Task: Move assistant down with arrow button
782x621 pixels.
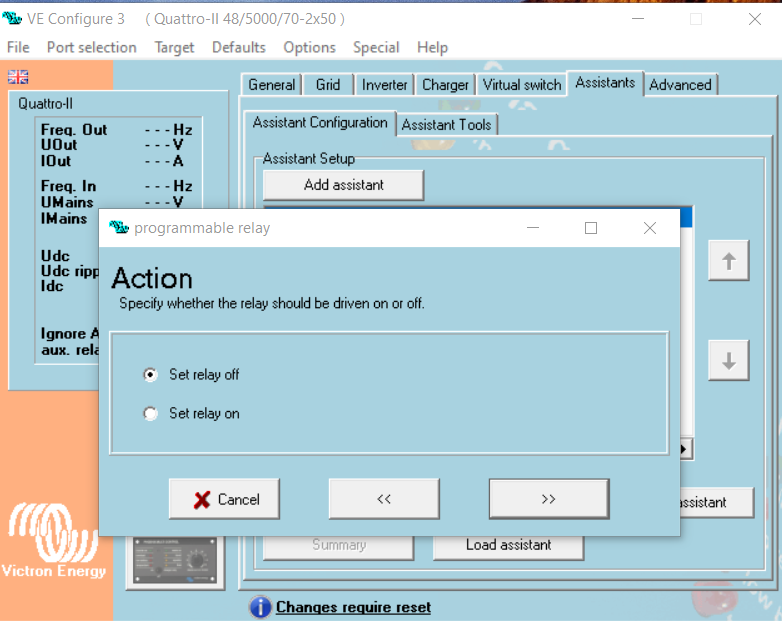Action: click(729, 361)
